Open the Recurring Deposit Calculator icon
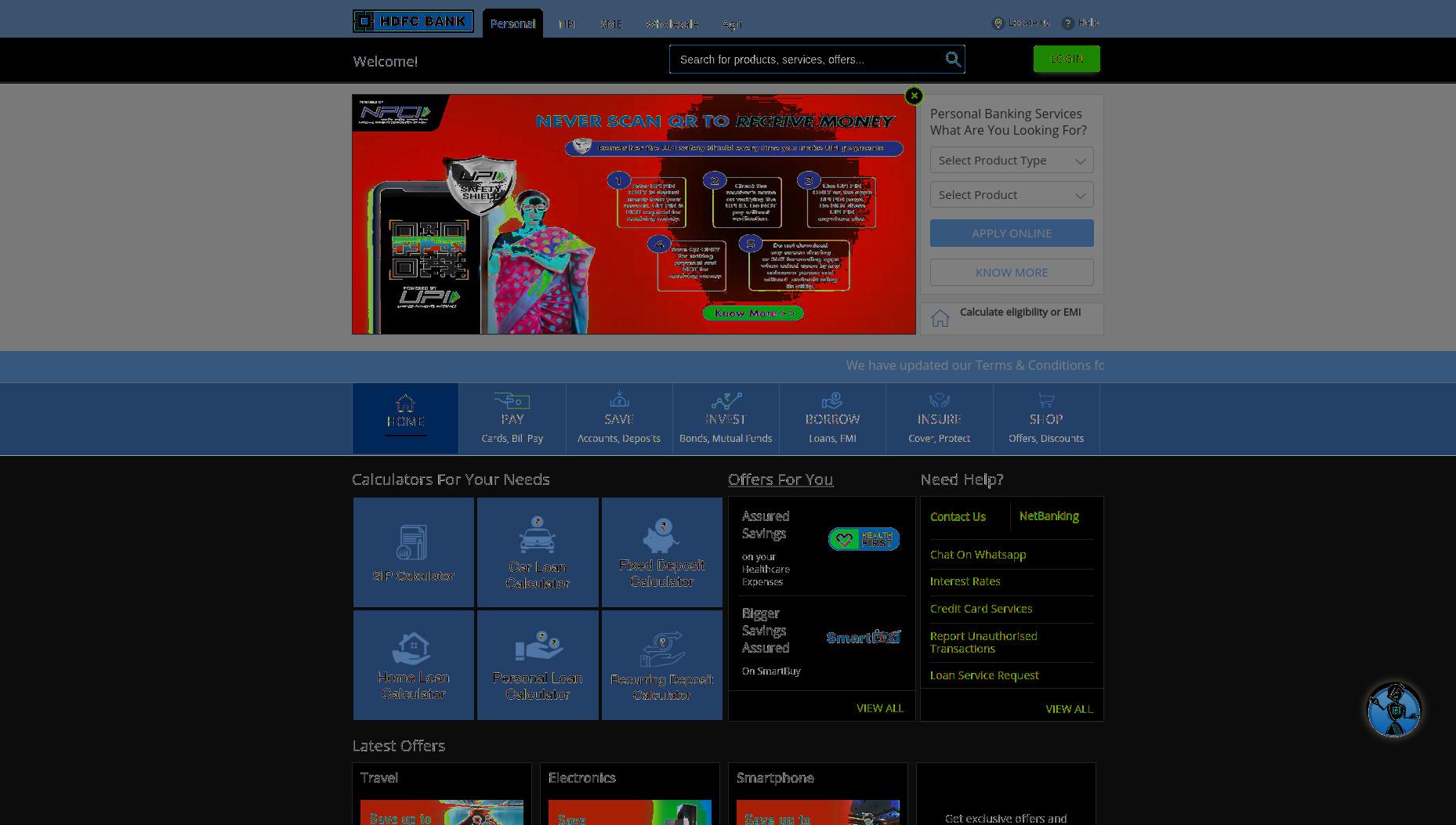 (x=662, y=648)
